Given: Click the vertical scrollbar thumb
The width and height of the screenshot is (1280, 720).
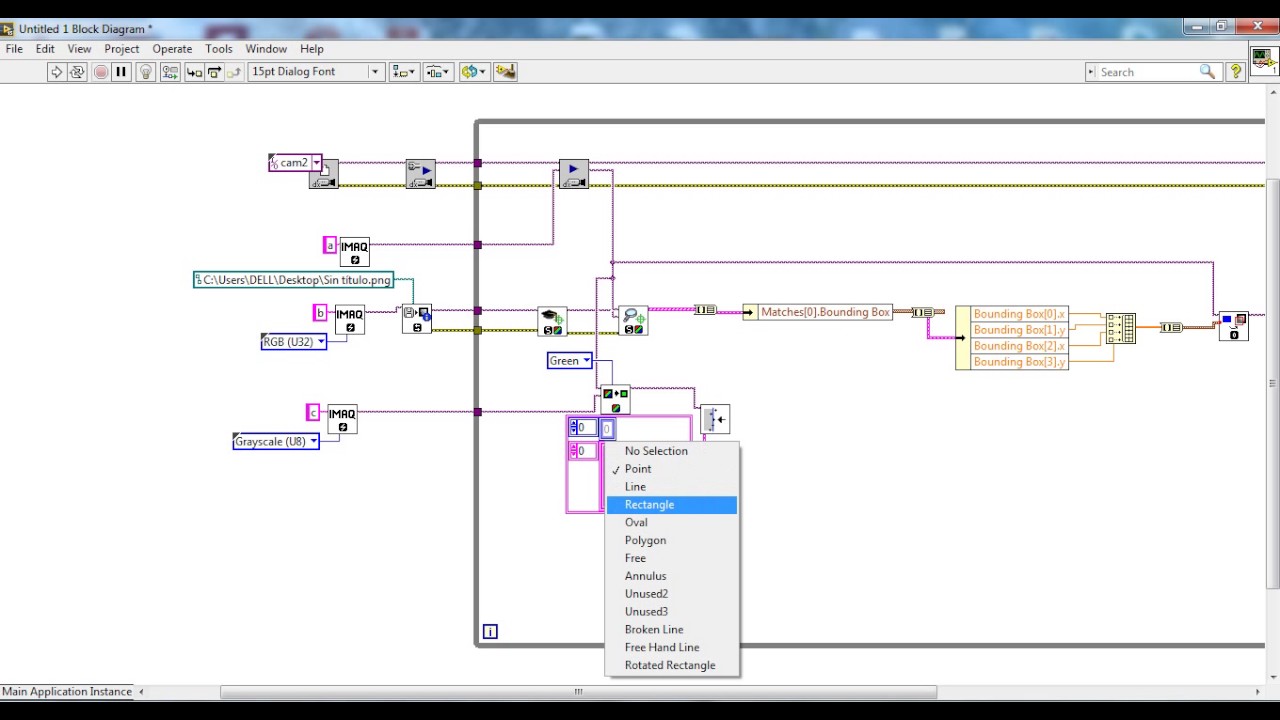Looking at the screenshot, I should [x=1272, y=385].
